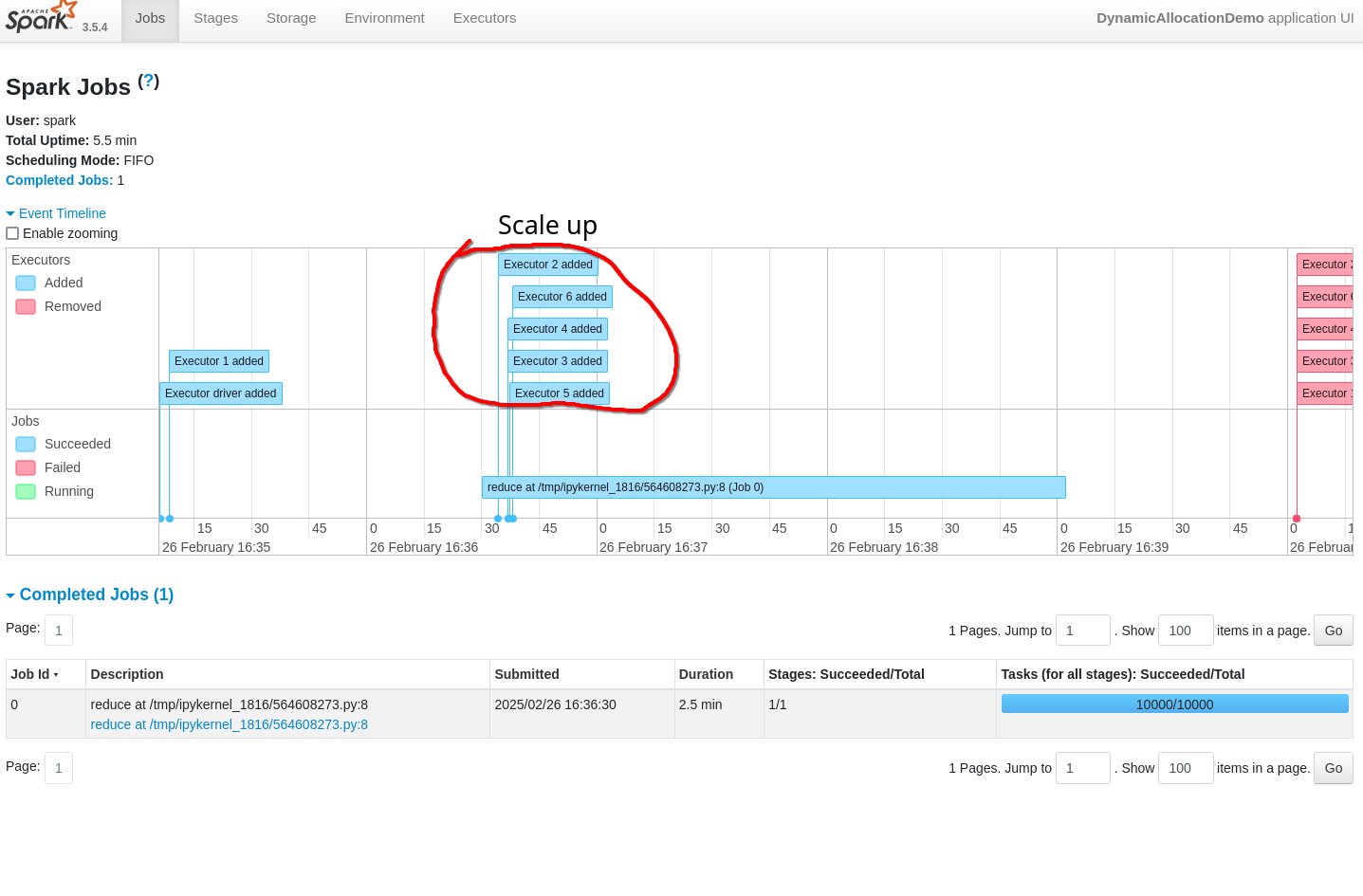The height and width of the screenshot is (896, 1363).
Task: Click the green "Running" jobs legend swatch
Action: [25, 491]
